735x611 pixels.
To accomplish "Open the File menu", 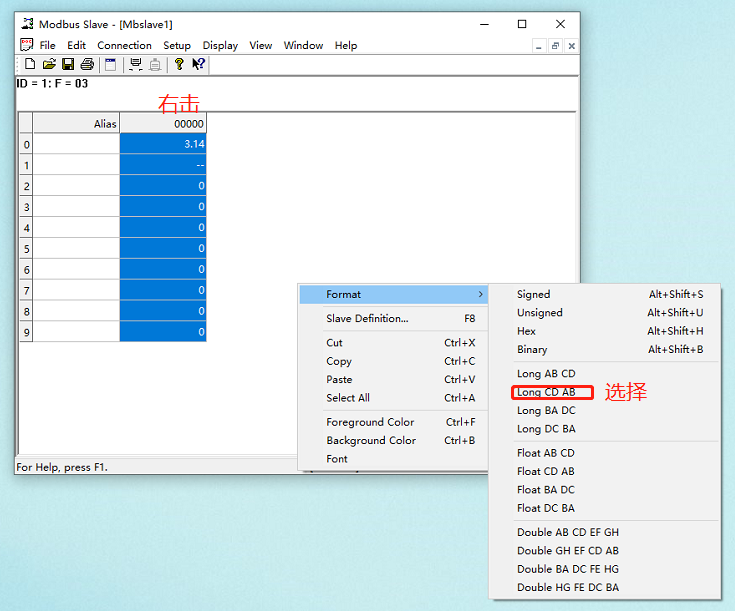I will [47, 45].
